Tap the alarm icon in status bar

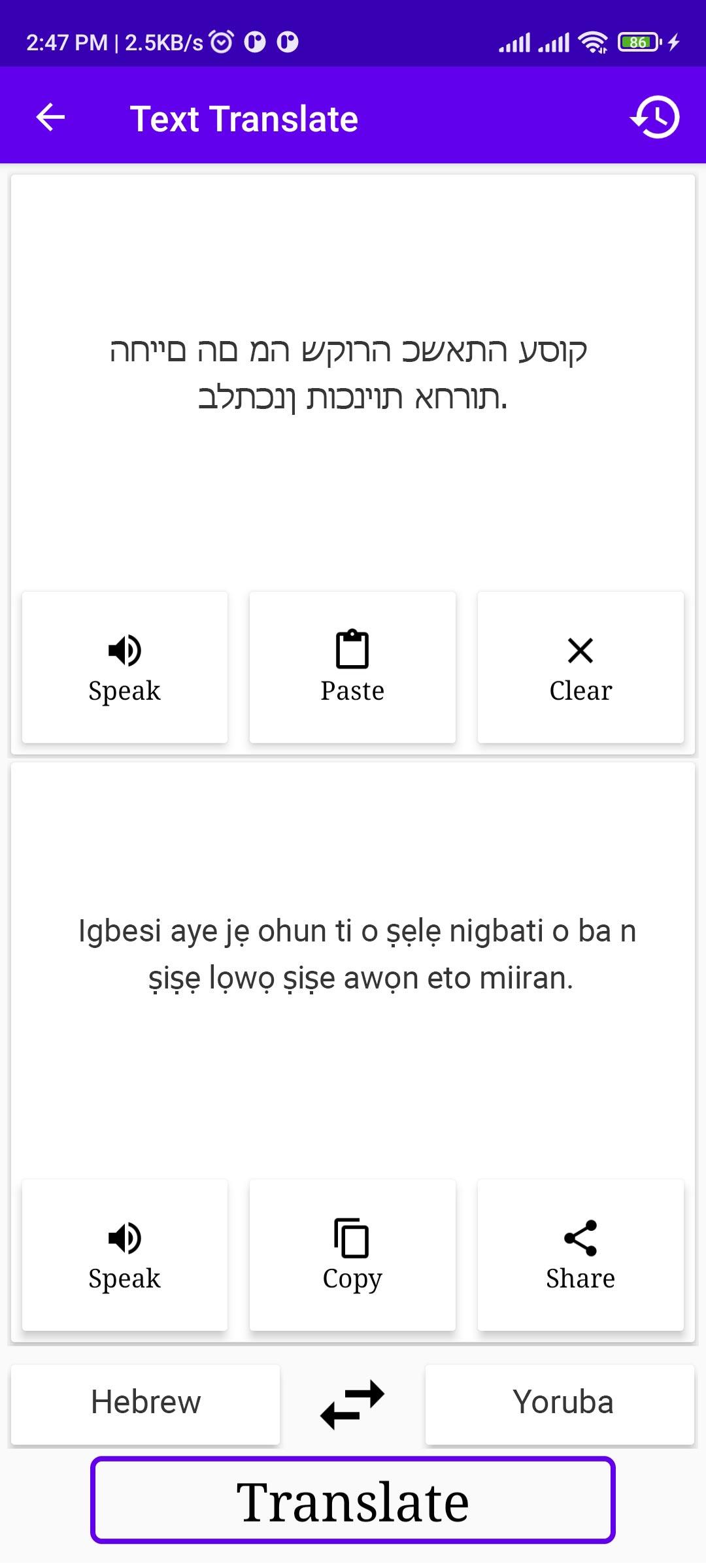pyautogui.click(x=222, y=42)
